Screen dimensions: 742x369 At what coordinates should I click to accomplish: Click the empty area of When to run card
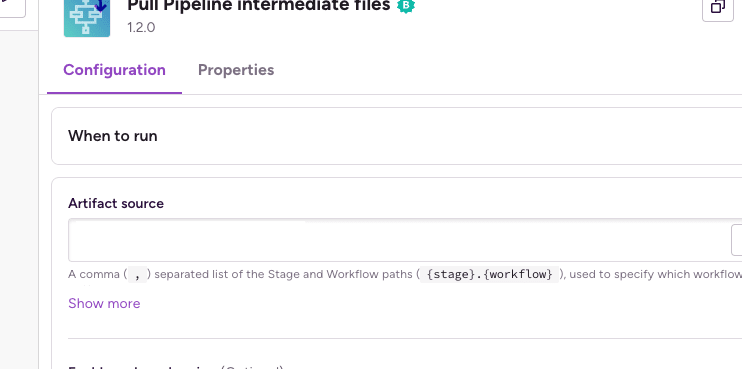click(450, 136)
